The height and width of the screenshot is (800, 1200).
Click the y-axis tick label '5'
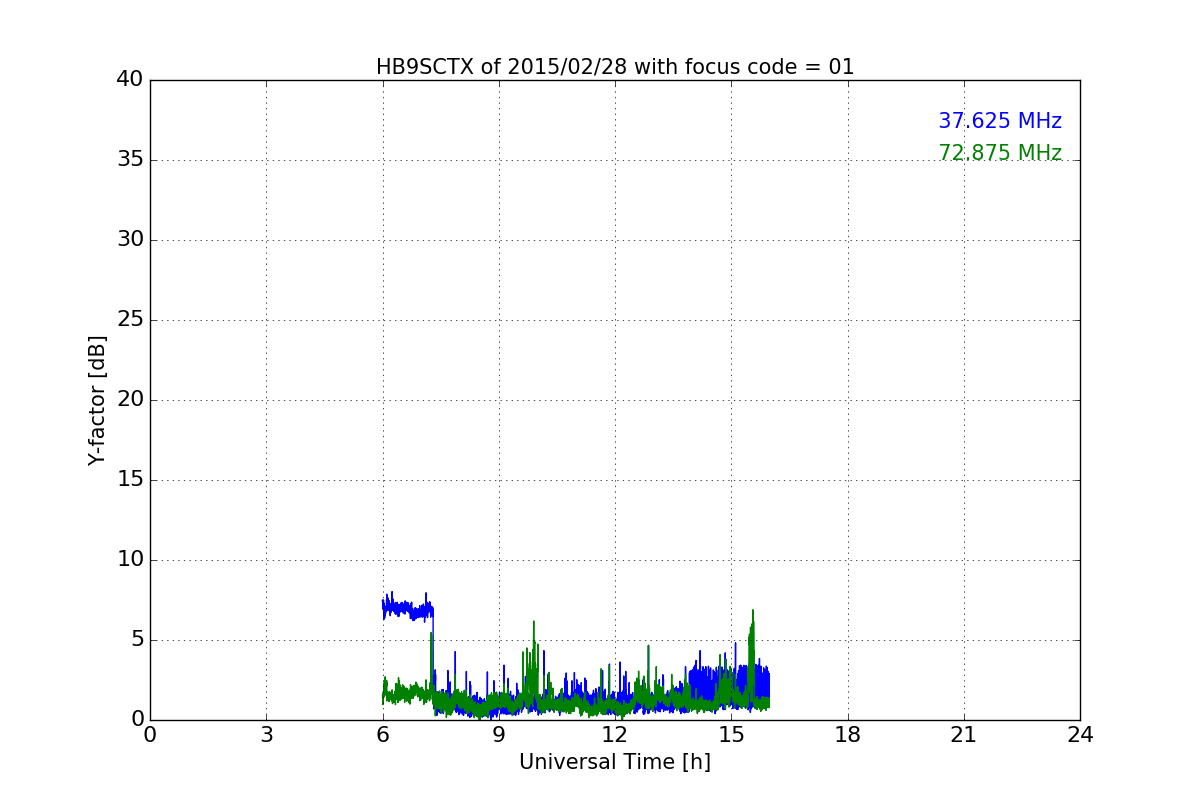point(136,640)
